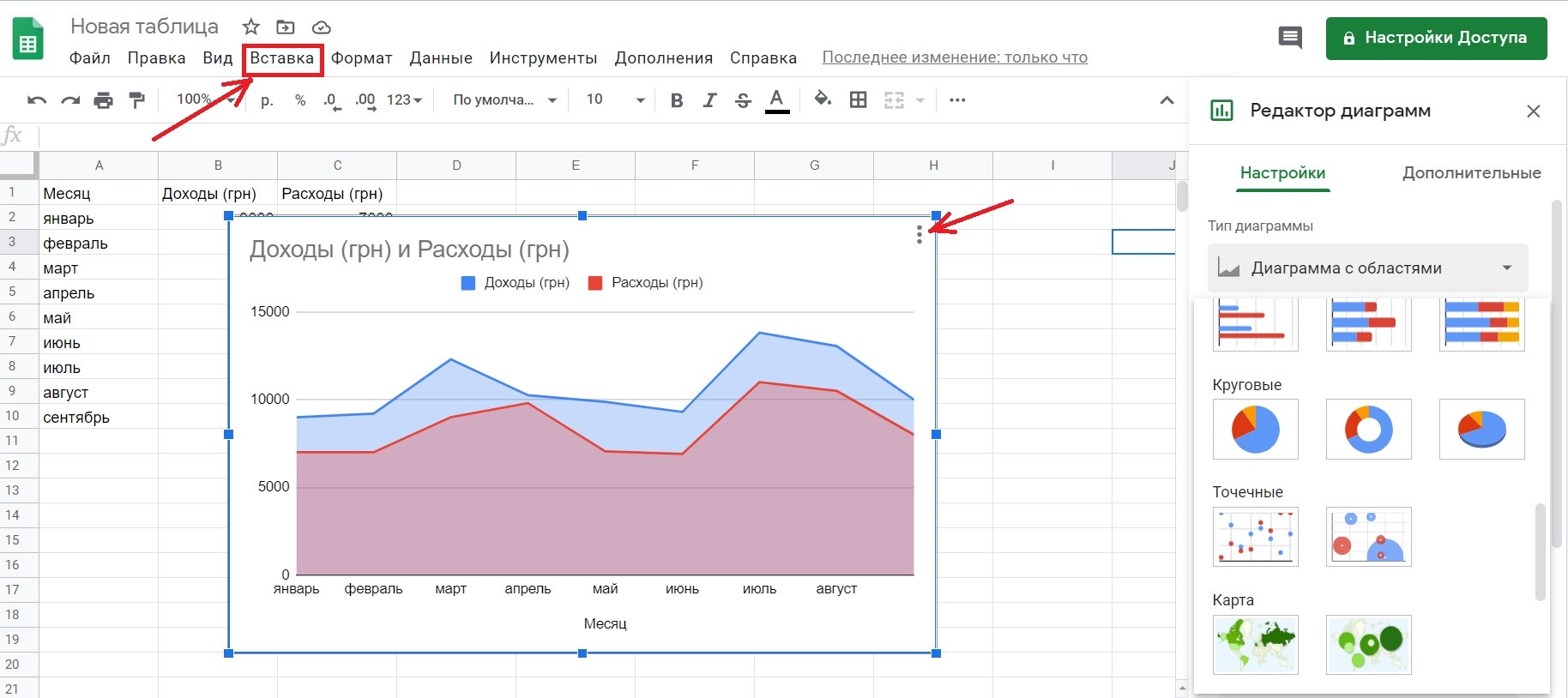Open comment history icon

click(1290, 38)
